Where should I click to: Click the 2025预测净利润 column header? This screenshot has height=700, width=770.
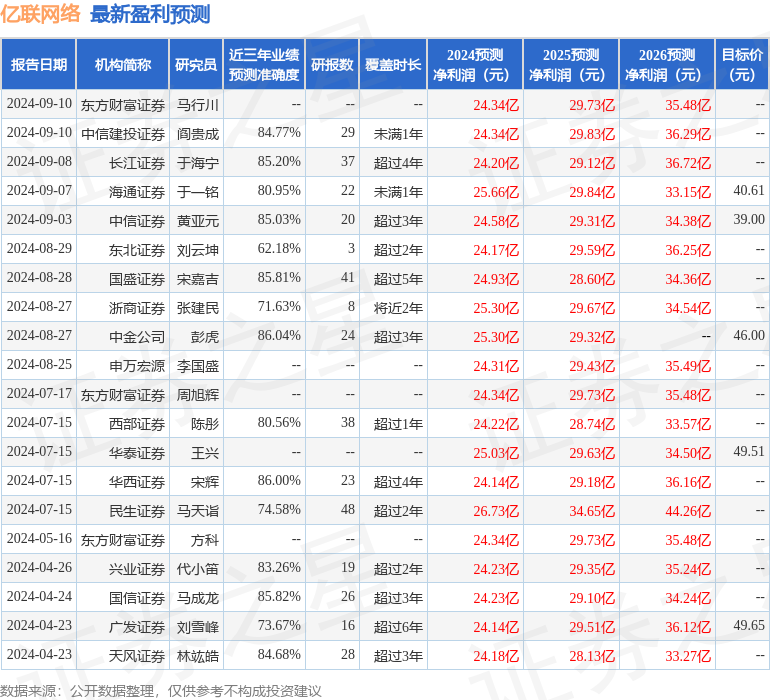571,65
